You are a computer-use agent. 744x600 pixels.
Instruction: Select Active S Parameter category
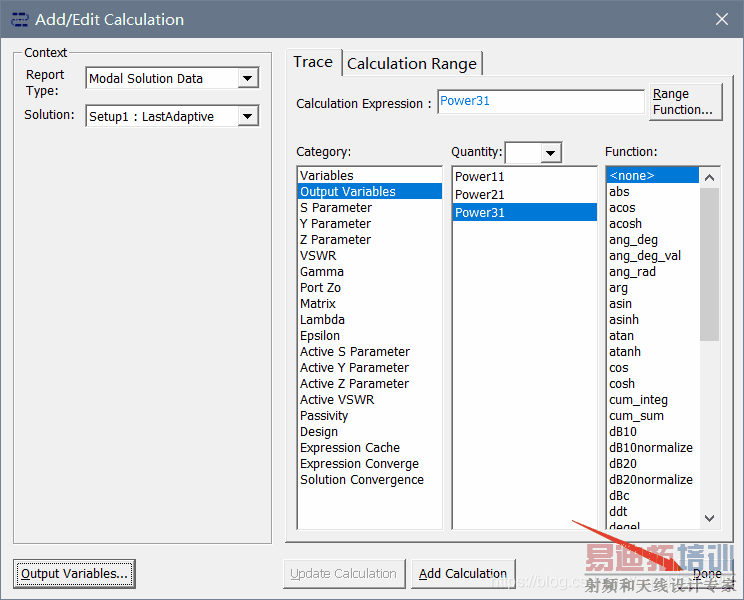370,351
